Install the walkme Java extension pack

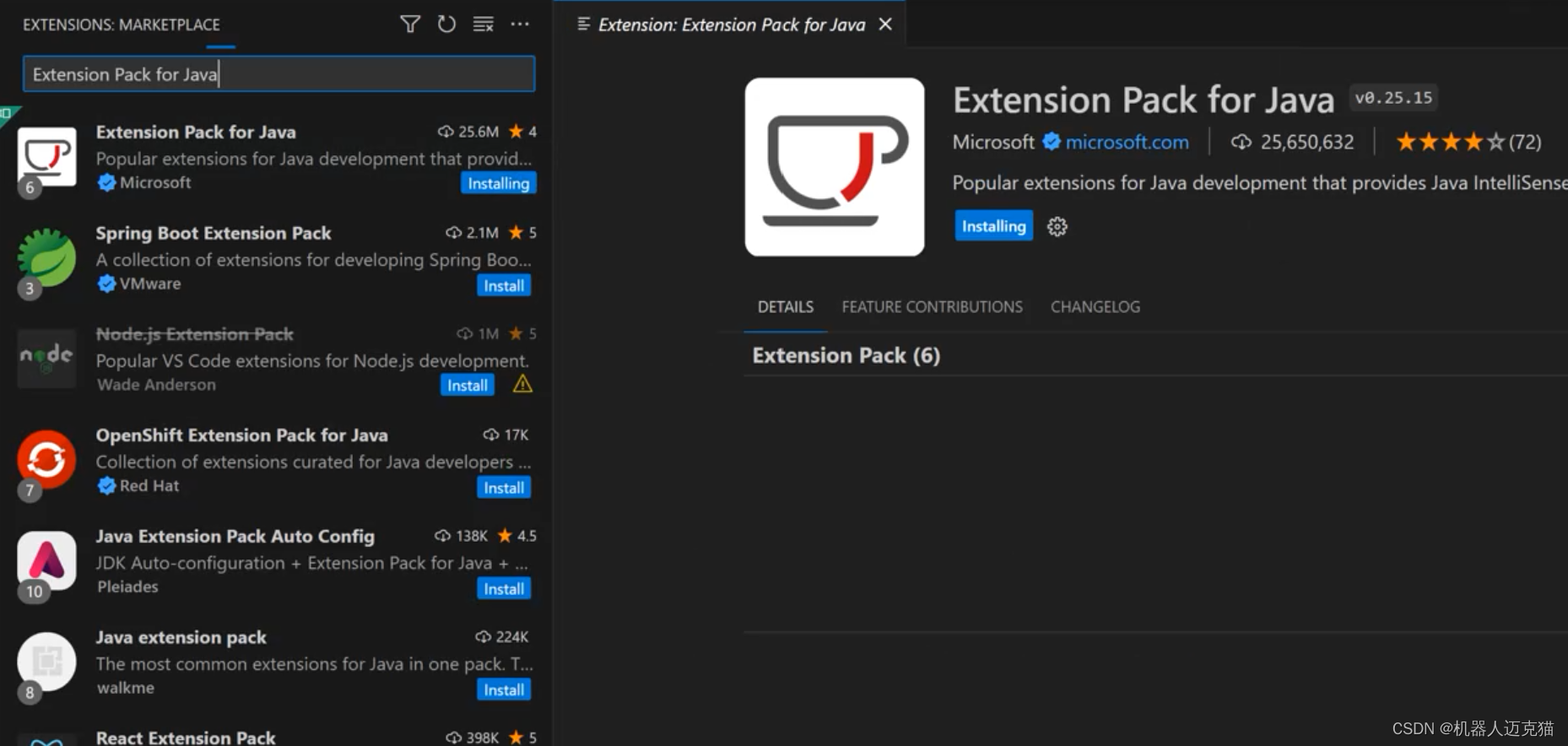pos(504,689)
